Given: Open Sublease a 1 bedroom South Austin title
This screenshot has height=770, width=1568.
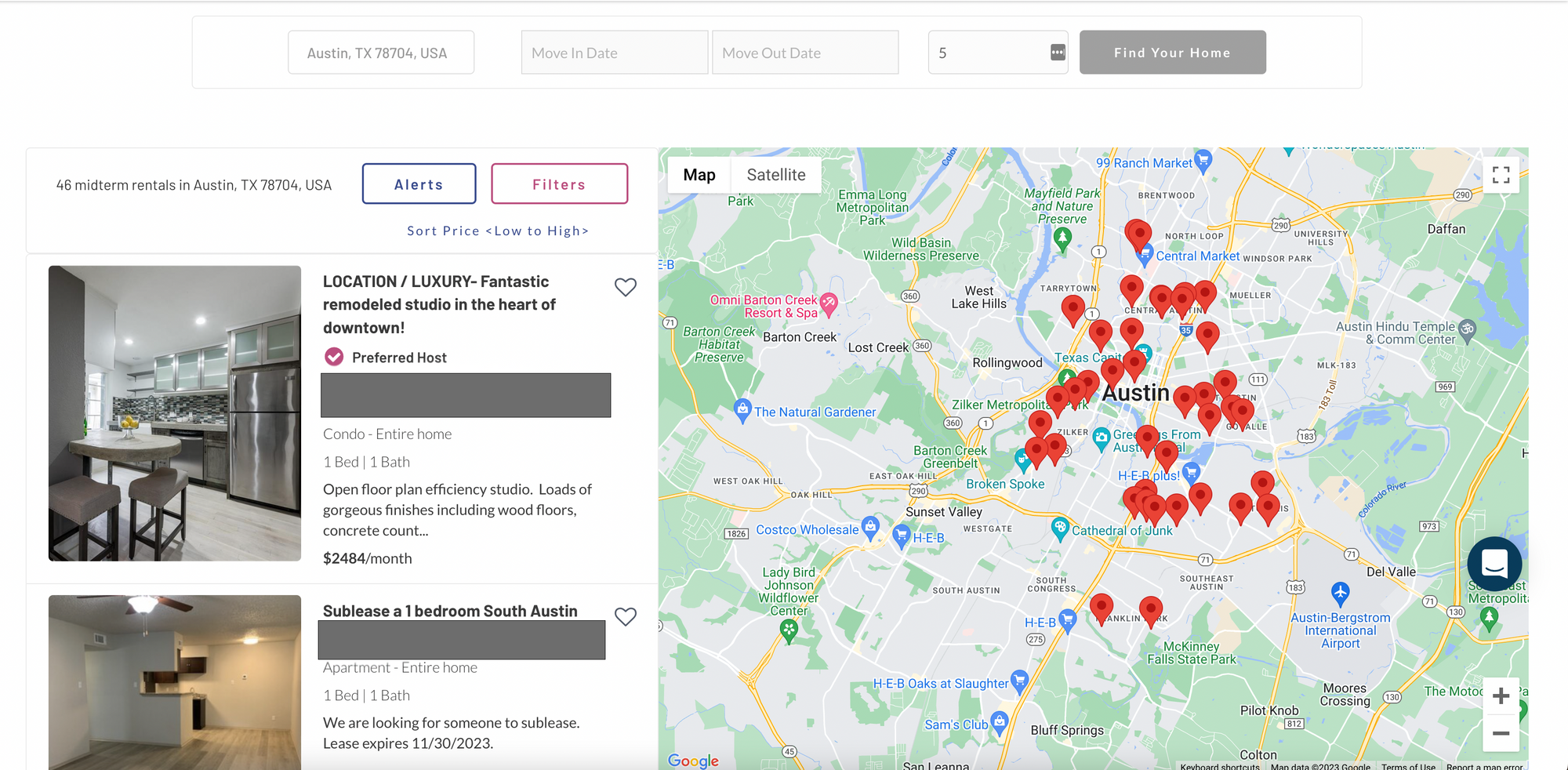Looking at the screenshot, I should (450, 611).
